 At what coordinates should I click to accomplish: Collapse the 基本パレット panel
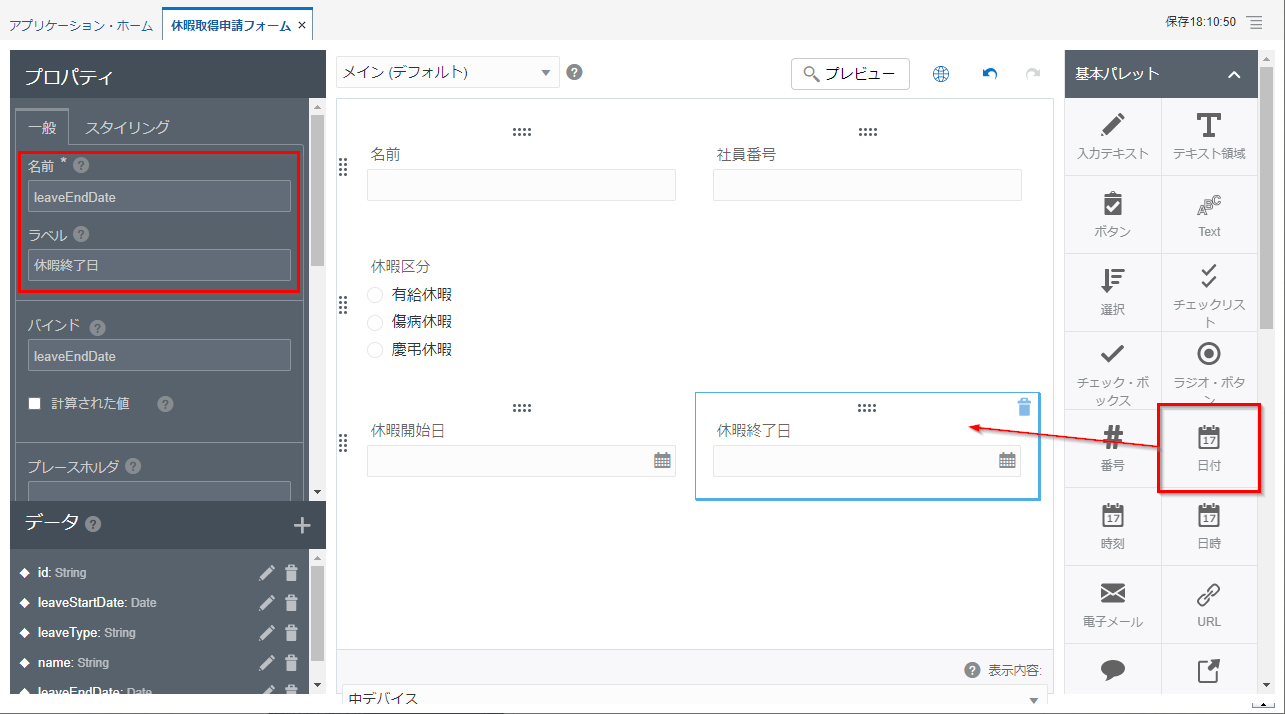1234,74
